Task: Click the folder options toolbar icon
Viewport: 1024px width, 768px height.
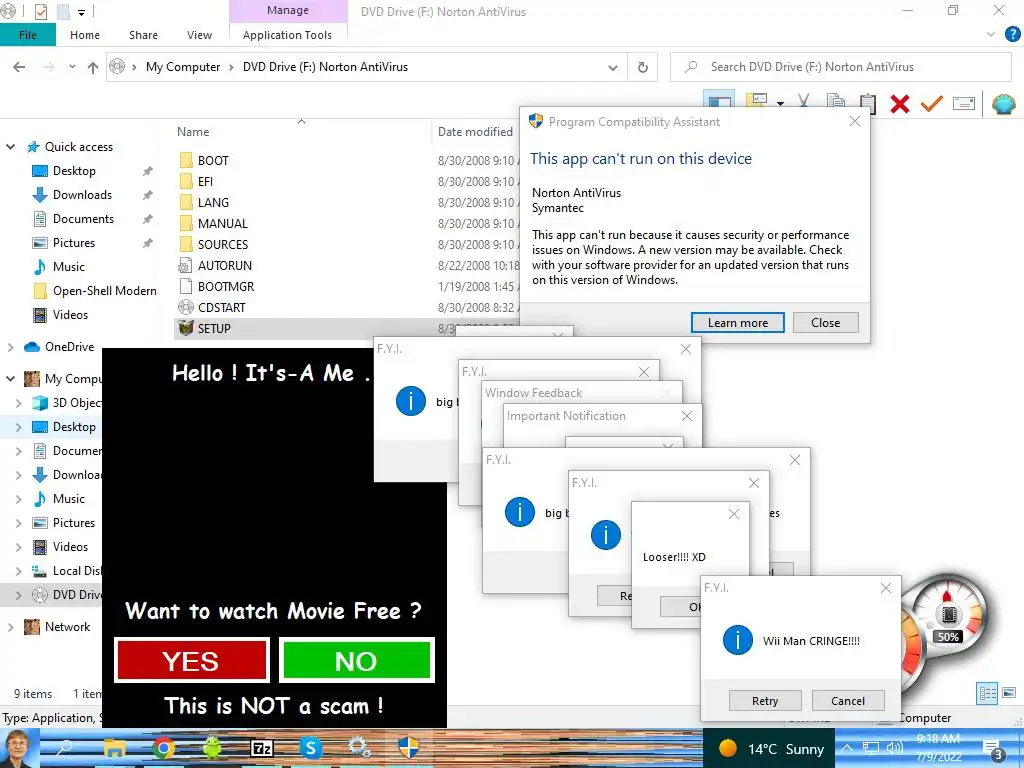Action: (756, 102)
